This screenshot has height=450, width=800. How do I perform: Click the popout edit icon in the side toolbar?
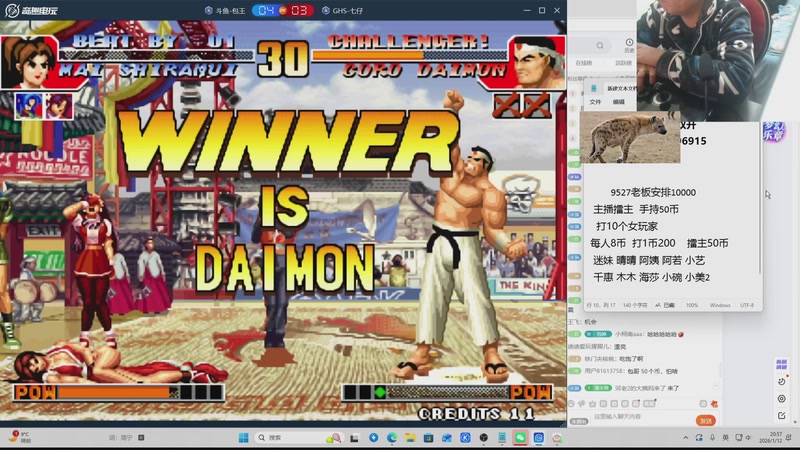tap(781, 415)
